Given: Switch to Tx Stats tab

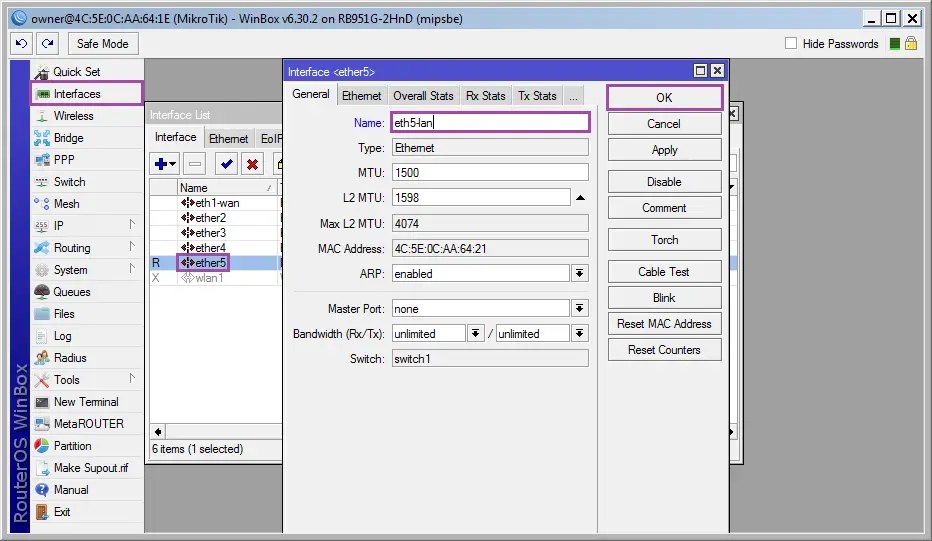Looking at the screenshot, I should point(537,96).
